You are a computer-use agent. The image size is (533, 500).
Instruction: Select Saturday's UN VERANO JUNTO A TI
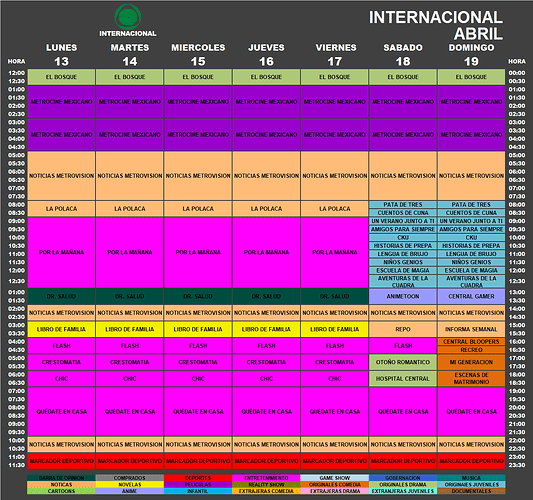tap(403, 221)
